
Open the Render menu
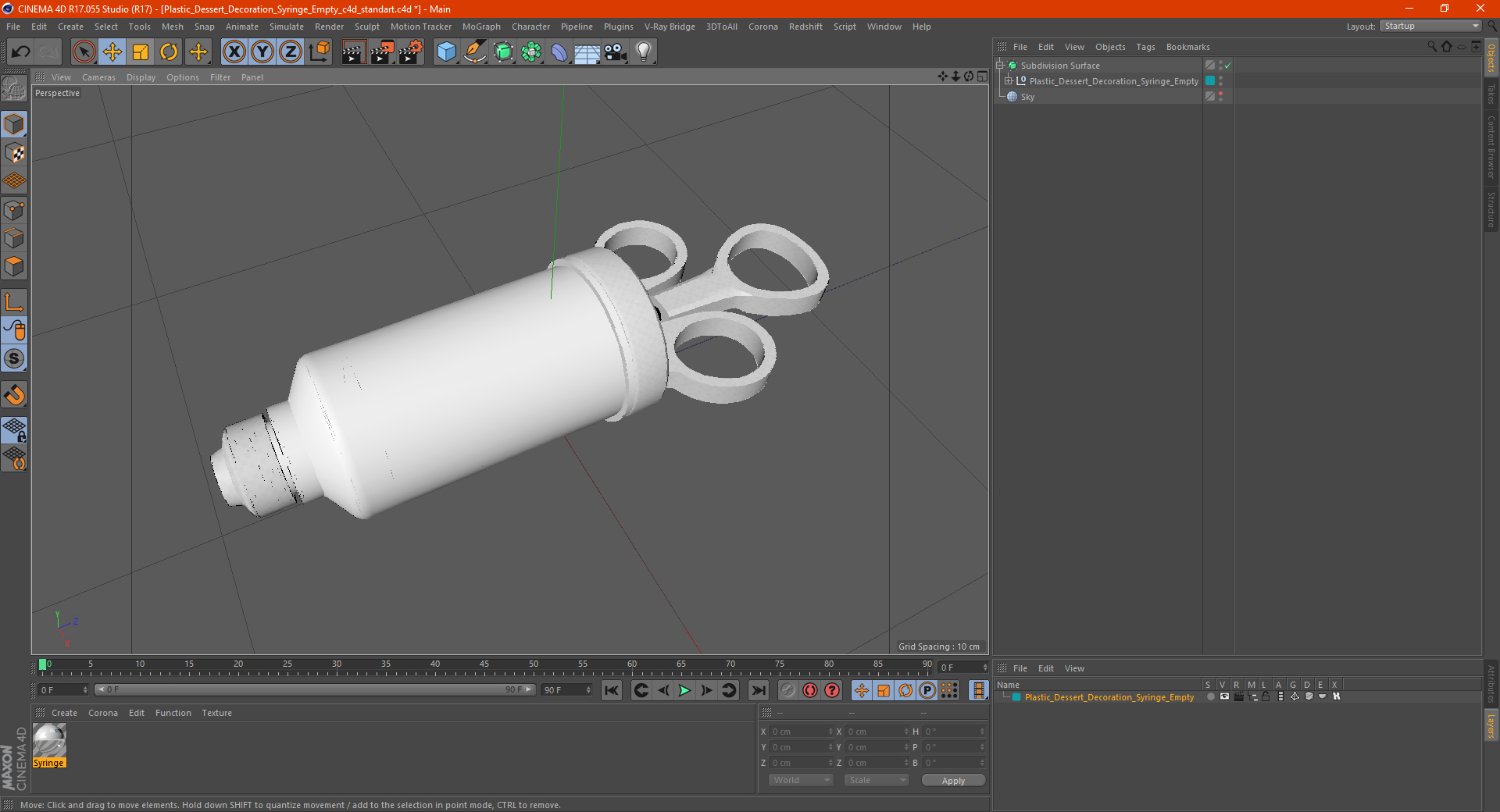(x=329, y=27)
